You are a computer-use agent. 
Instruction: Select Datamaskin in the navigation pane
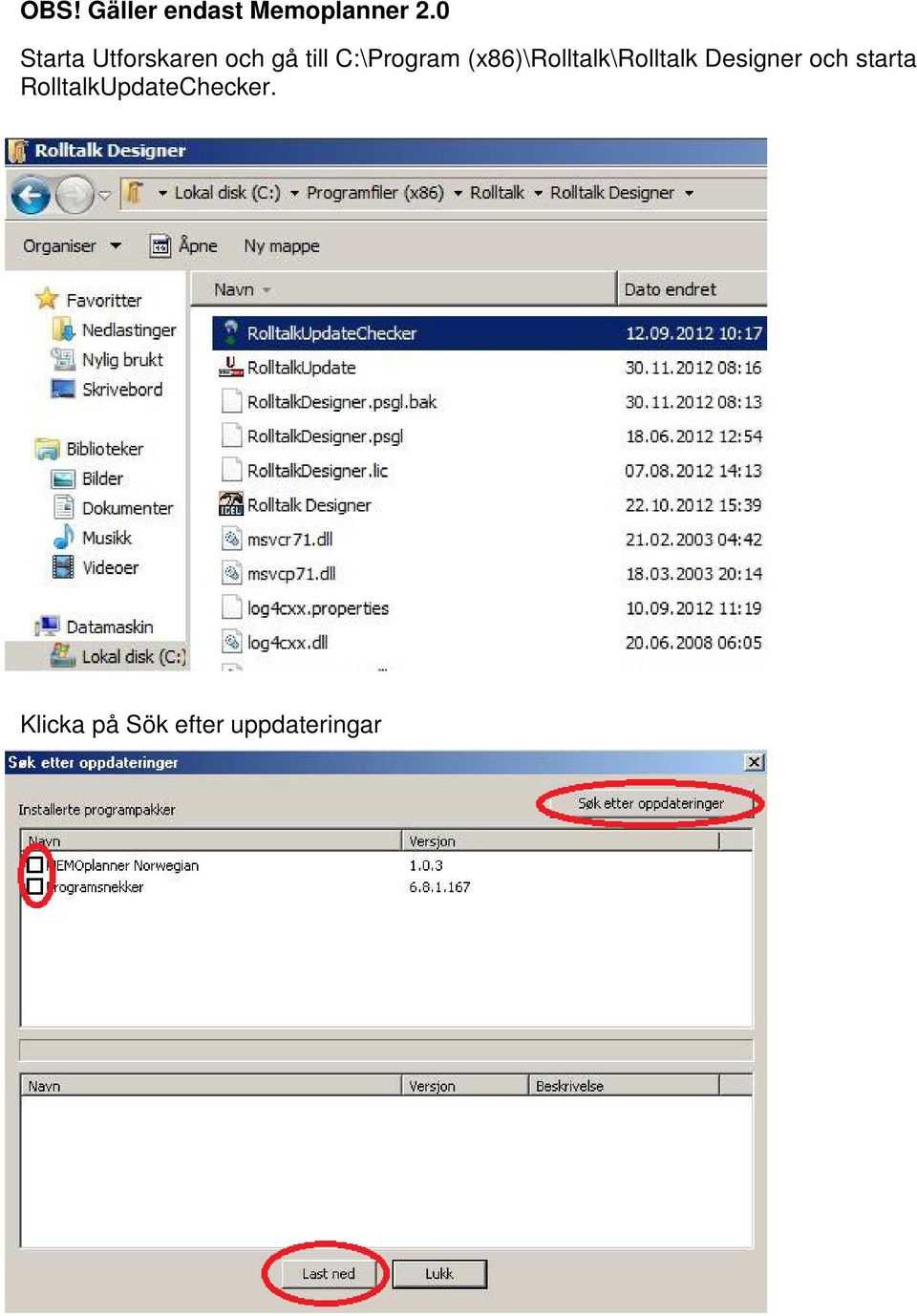tap(109, 627)
